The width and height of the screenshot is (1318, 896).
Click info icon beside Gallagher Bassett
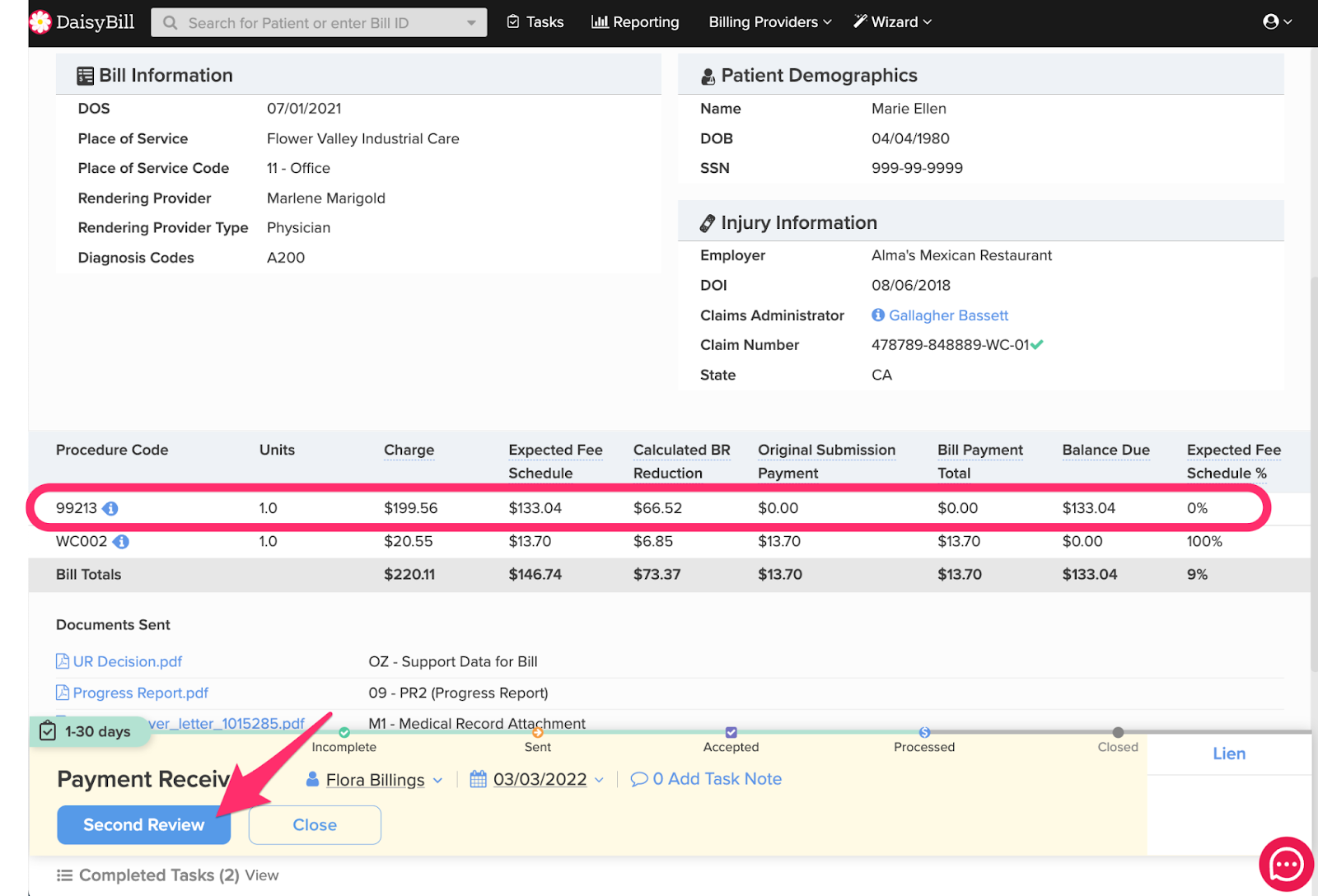coord(878,315)
